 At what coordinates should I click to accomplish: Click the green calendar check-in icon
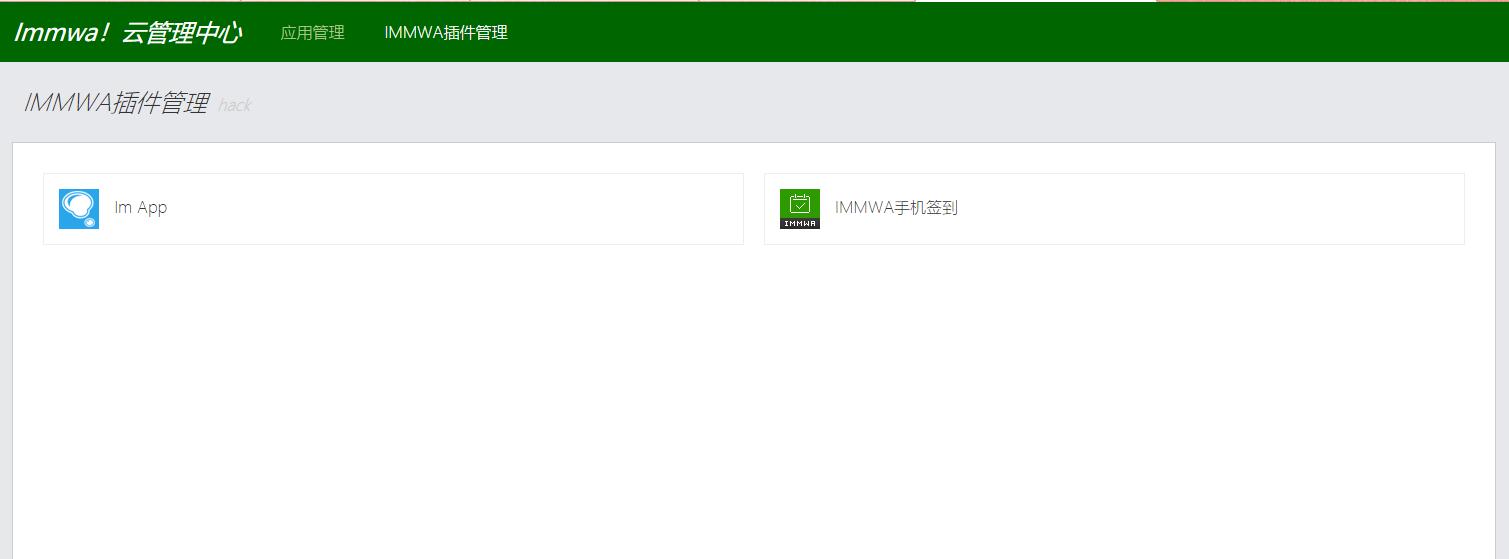coord(799,204)
